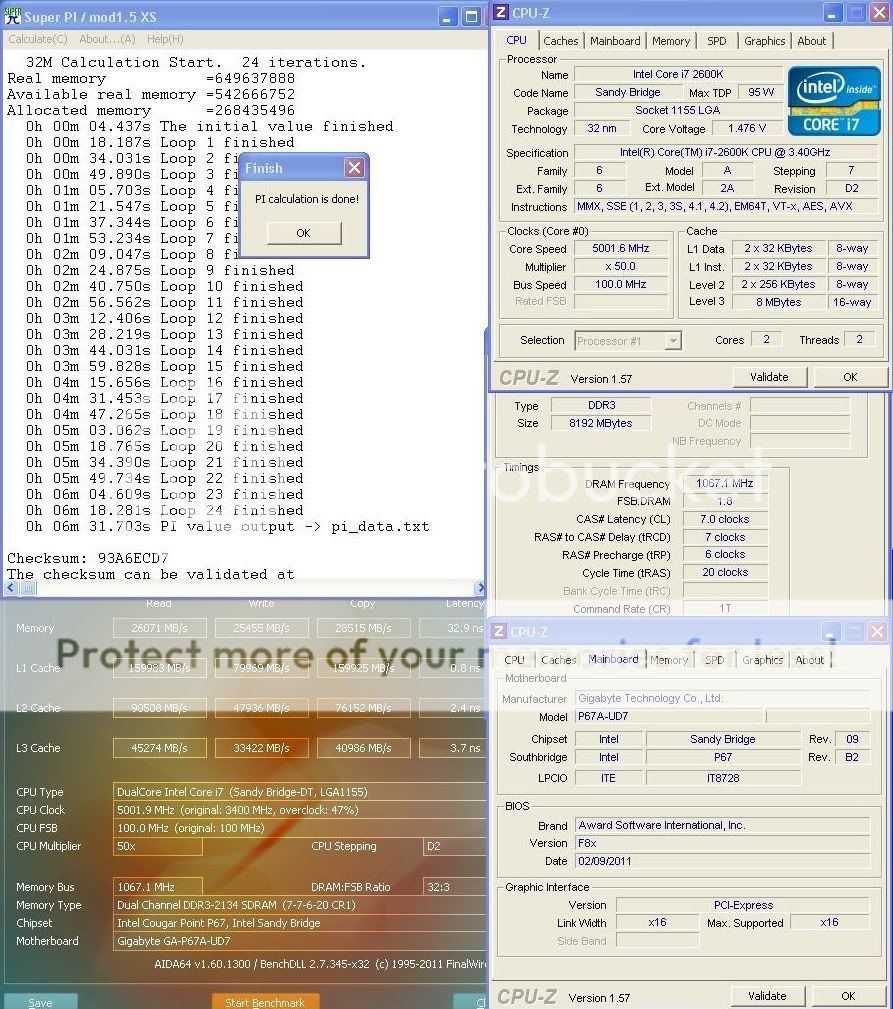Minimize the top CPU-Z window
This screenshot has width=893, height=1009.
point(831,13)
